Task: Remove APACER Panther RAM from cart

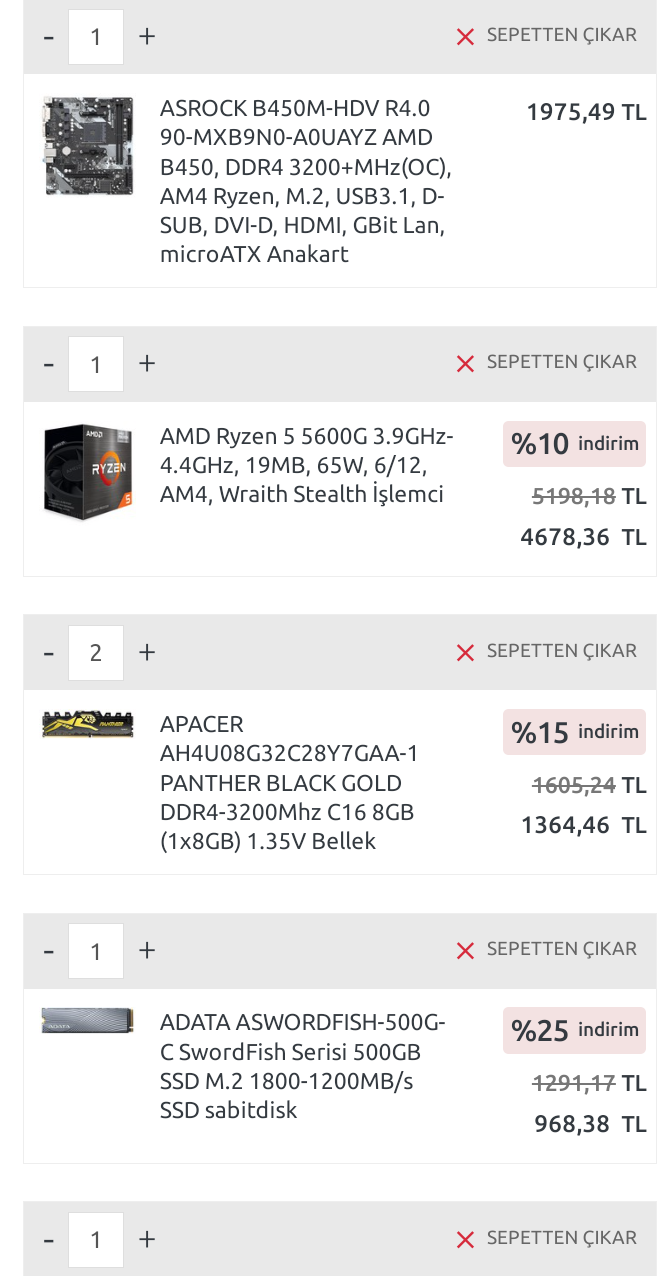Action: [x=546, y=652]
